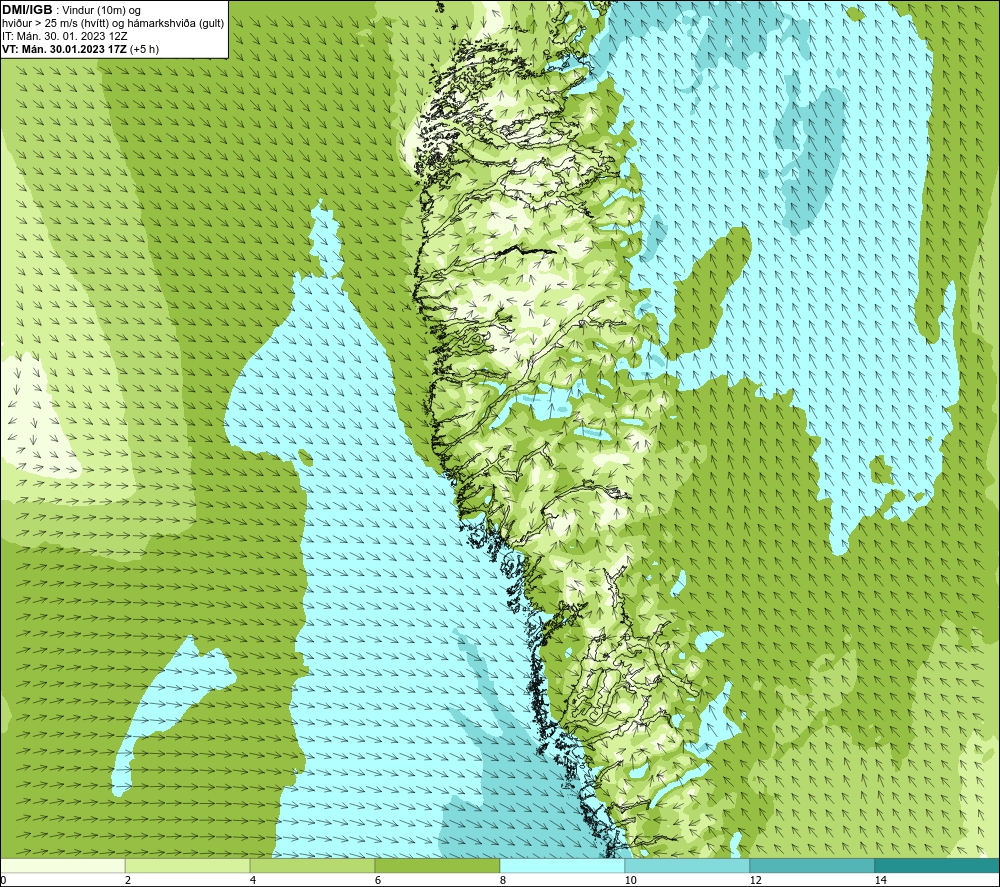Click the scale label '14'
The image size is (1000, 887).
[880, 880]
